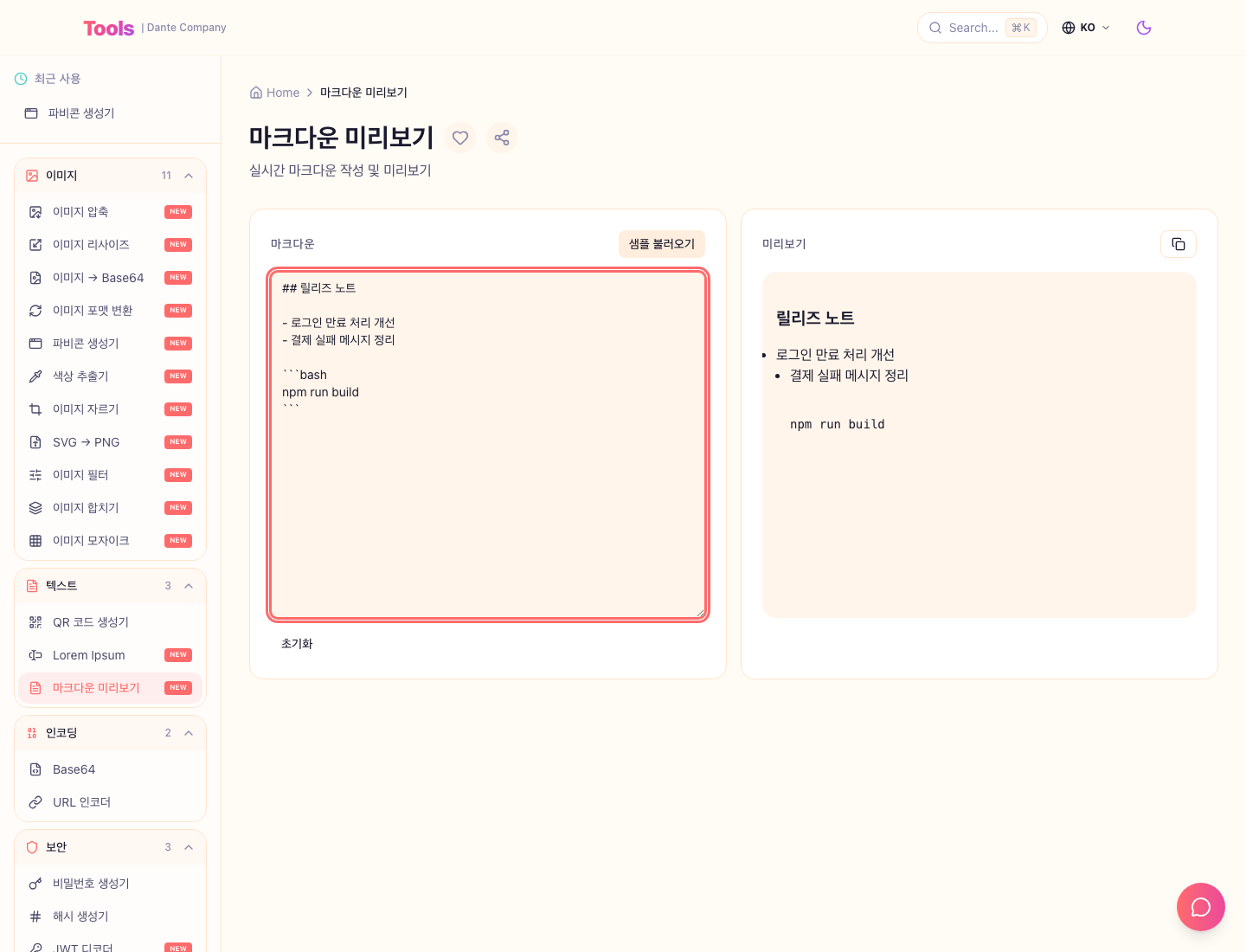This screenshot has width=1246, height=952.
Task: Open 이미지 필터 sliders icon
Action: (35, 475)
